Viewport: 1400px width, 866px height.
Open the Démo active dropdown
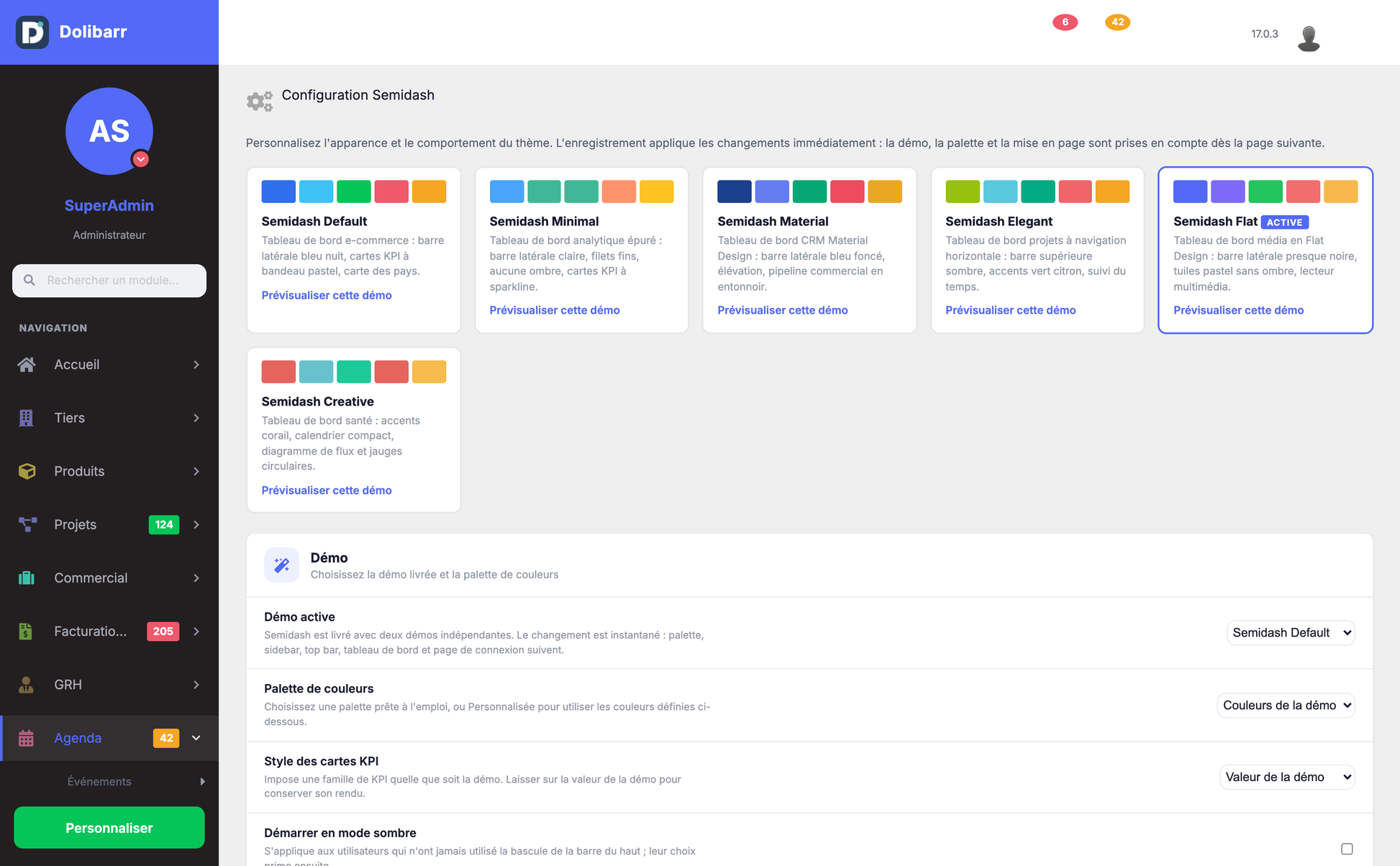(x=1291, y=632)
